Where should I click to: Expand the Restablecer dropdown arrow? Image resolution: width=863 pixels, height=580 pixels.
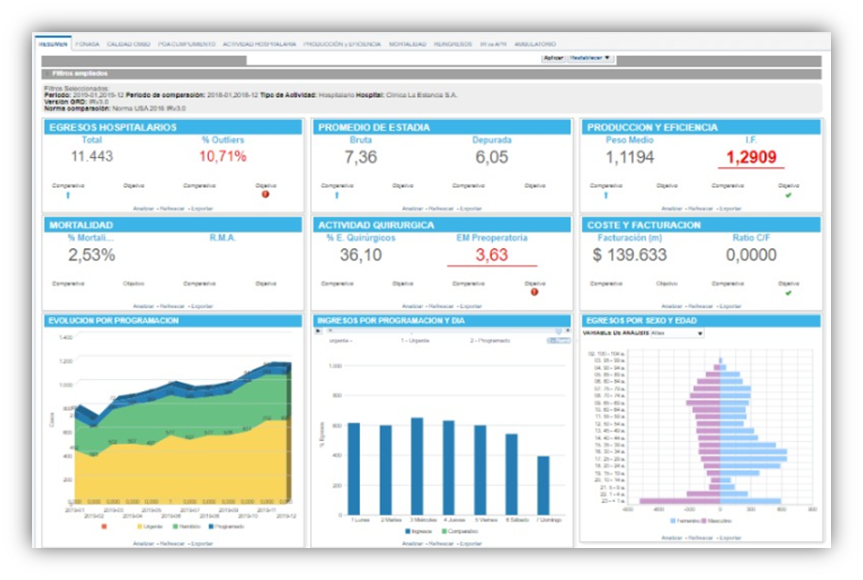607,58
